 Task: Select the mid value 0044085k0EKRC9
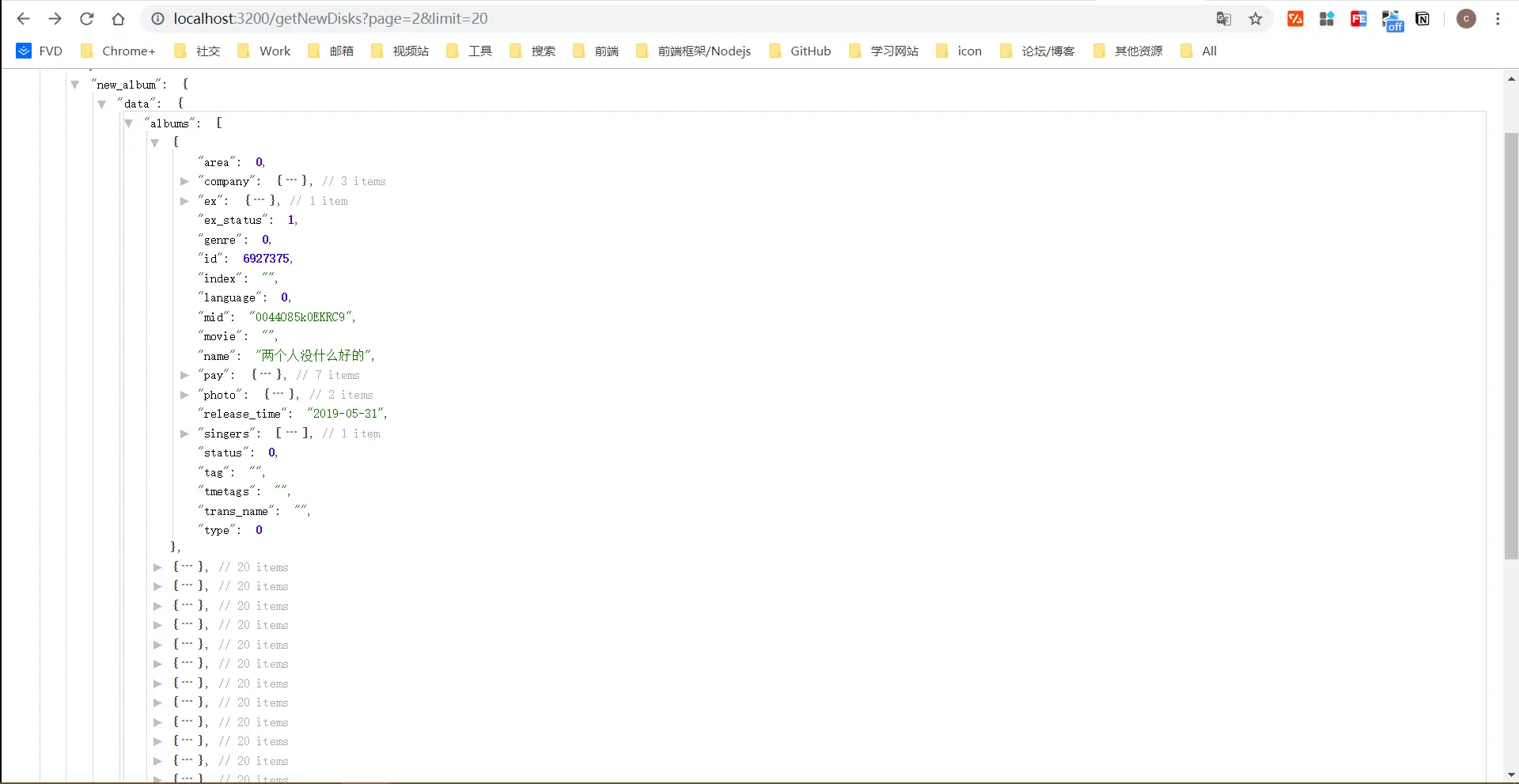pos(301,317)
